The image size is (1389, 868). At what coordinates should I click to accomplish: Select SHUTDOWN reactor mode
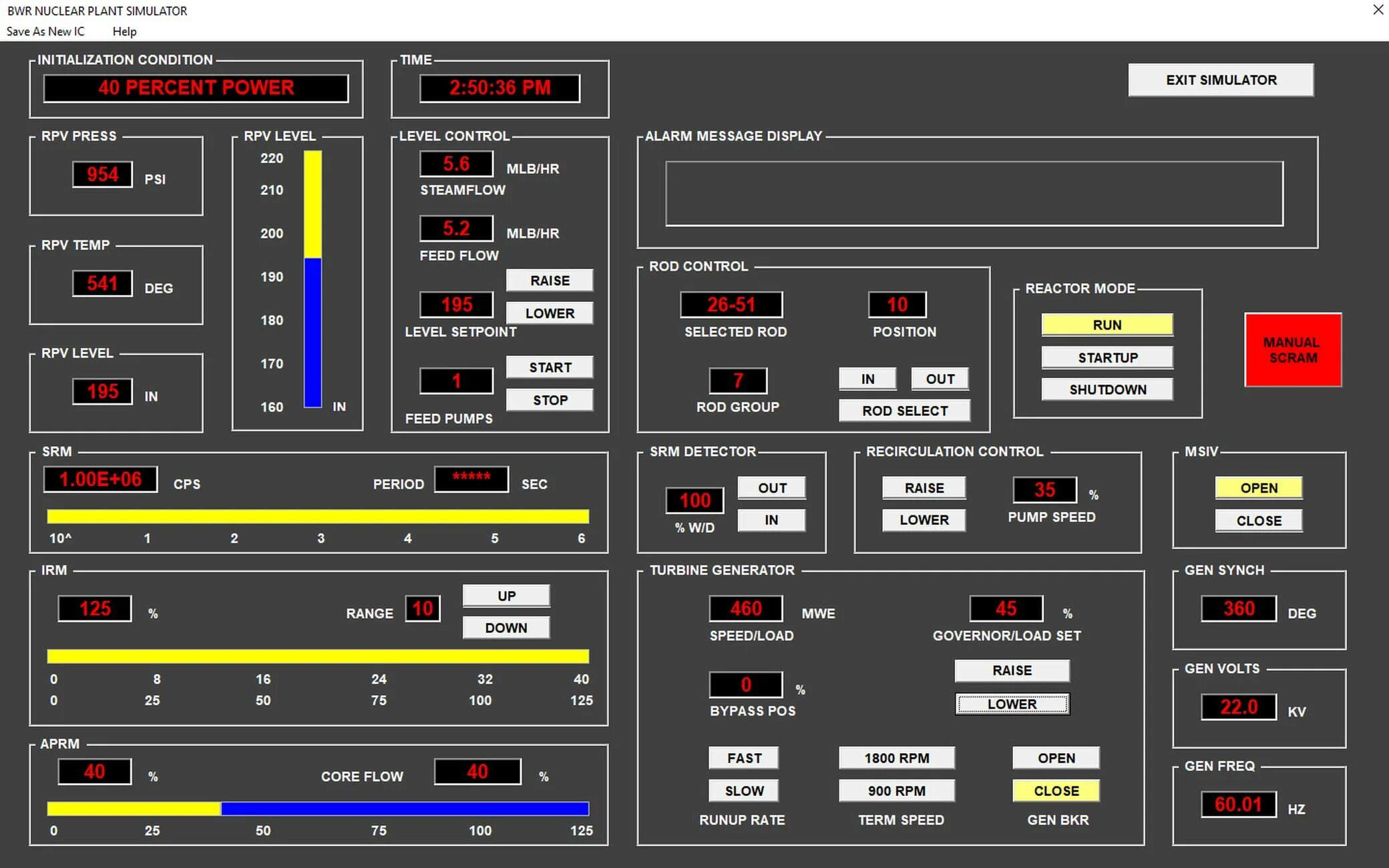click(x=1107, y=389)
